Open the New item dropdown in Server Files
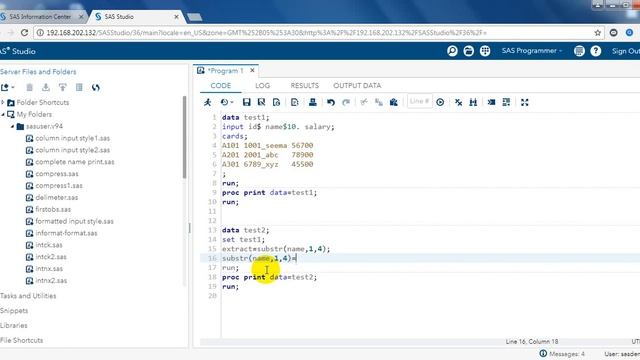The image size is (640, 360). (x=8, y=87)
